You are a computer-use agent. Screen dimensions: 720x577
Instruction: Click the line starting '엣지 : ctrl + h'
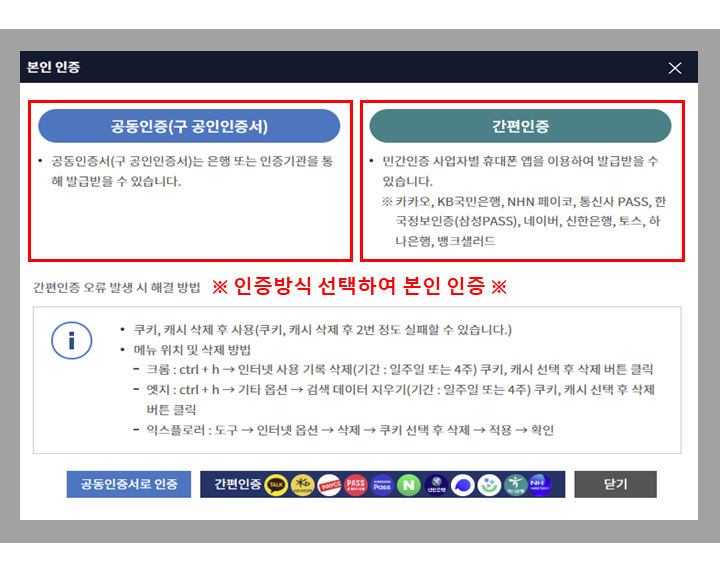pos(400,399)
